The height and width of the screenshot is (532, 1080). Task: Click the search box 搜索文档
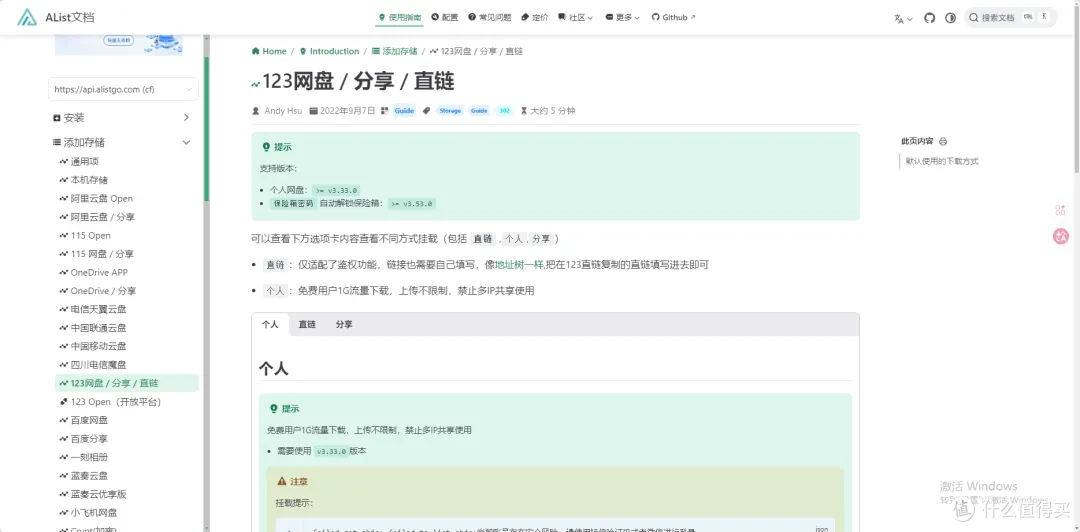pos(1010,18)
